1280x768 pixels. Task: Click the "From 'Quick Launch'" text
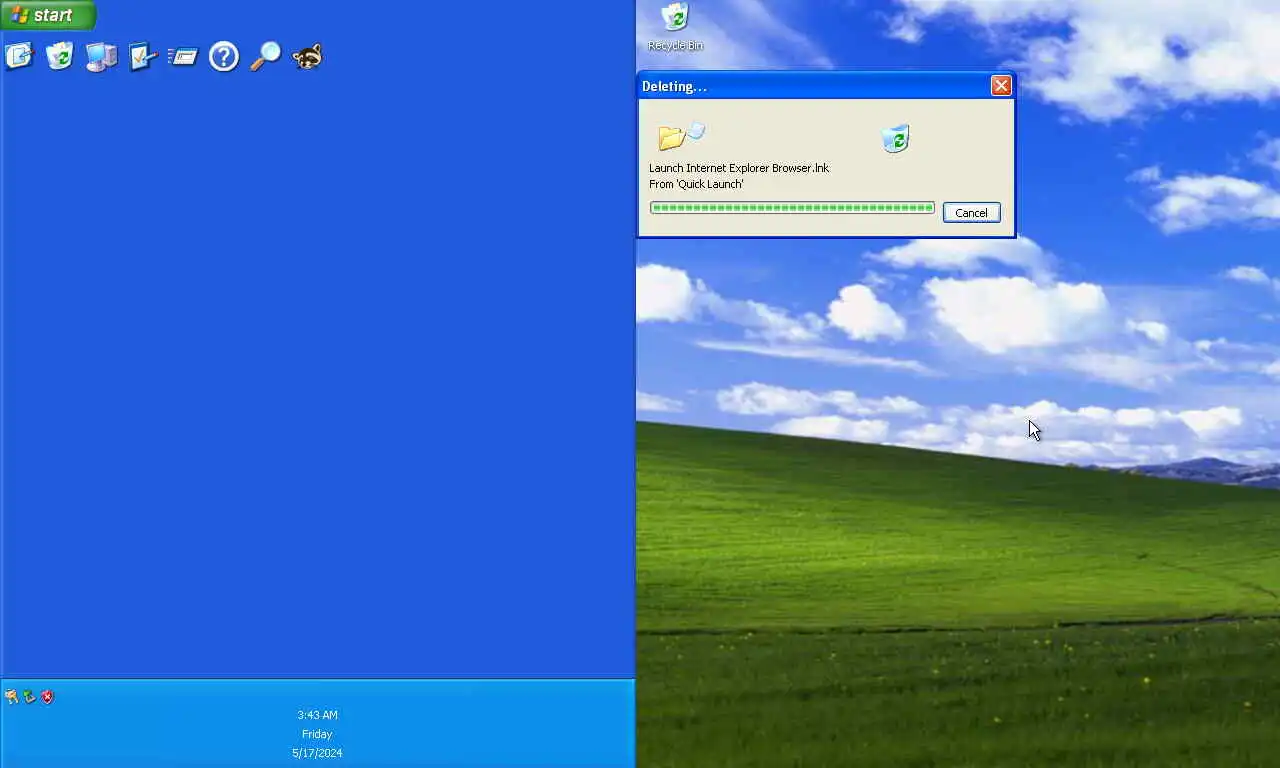[696, 184]
